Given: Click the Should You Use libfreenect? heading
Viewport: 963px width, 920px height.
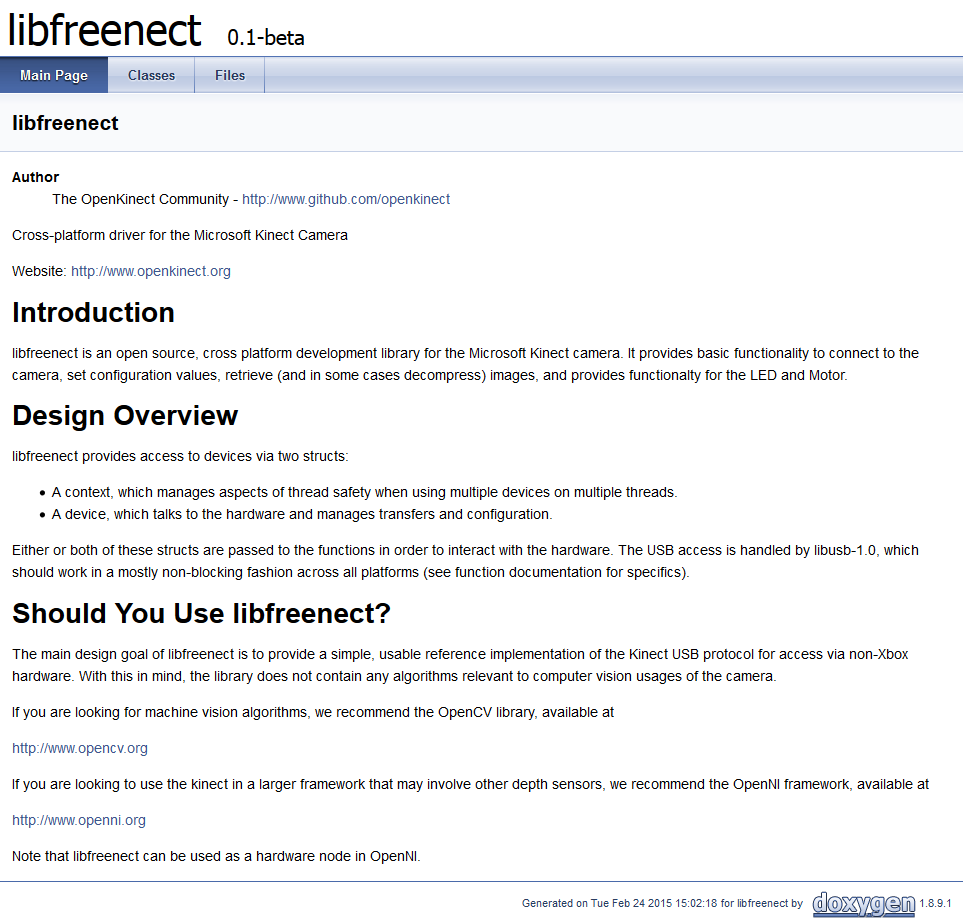Looking at the screenshot, I should coord(201,612).
